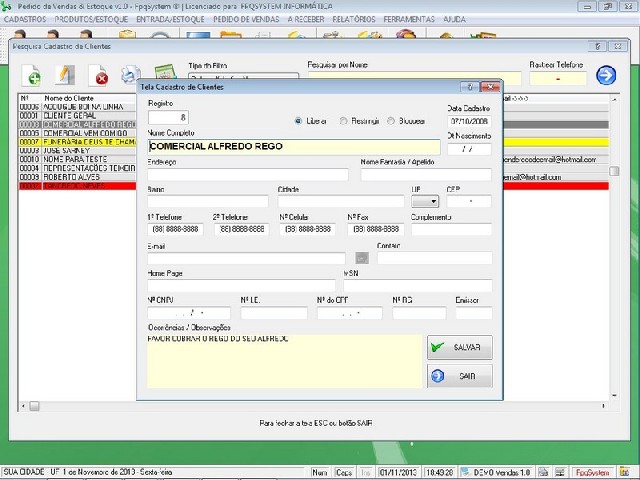Open the PRODUTOS/ESTOQUE menu
This screenshot has height=480, width=640.
coord(91,20)
